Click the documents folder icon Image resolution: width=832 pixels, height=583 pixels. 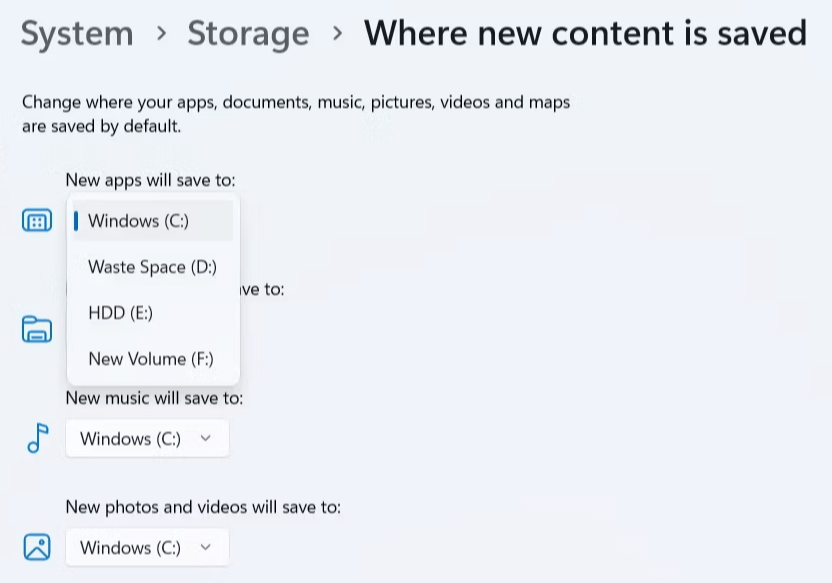coord(37,328)
